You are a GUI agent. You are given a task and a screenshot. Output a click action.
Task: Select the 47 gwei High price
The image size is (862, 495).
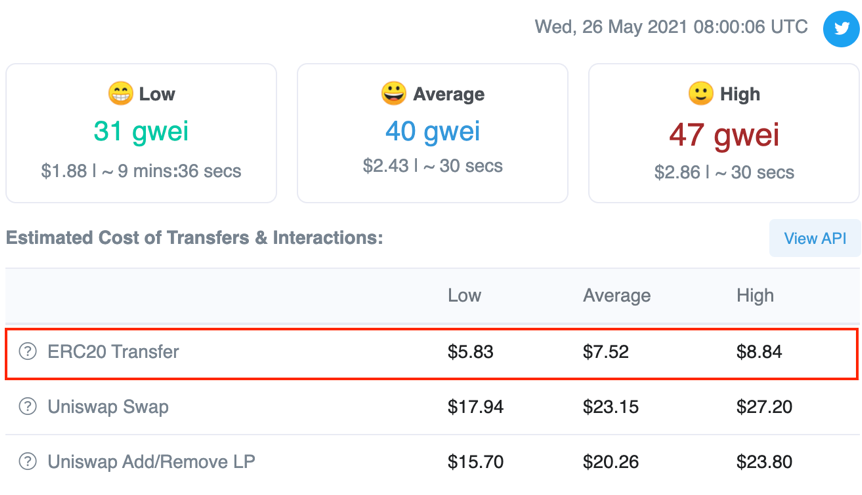(724, 133)
